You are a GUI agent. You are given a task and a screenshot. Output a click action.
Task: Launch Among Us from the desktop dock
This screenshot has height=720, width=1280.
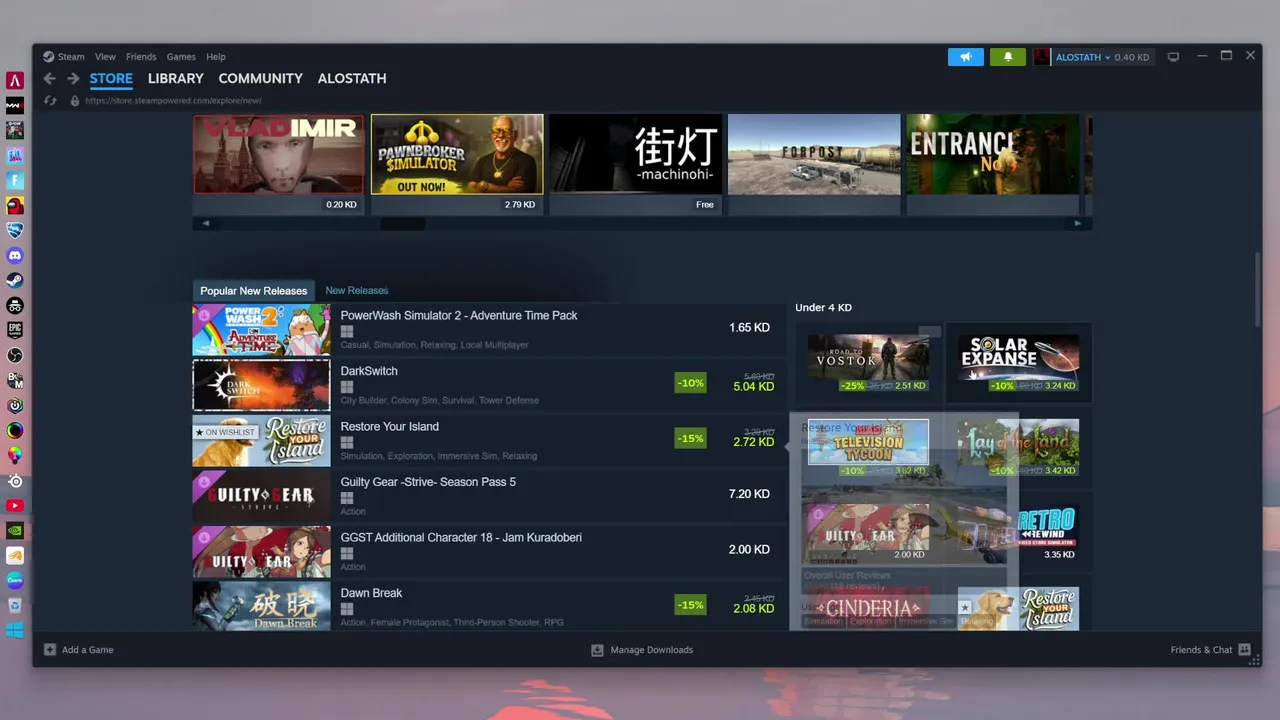[x=15, y=206]
